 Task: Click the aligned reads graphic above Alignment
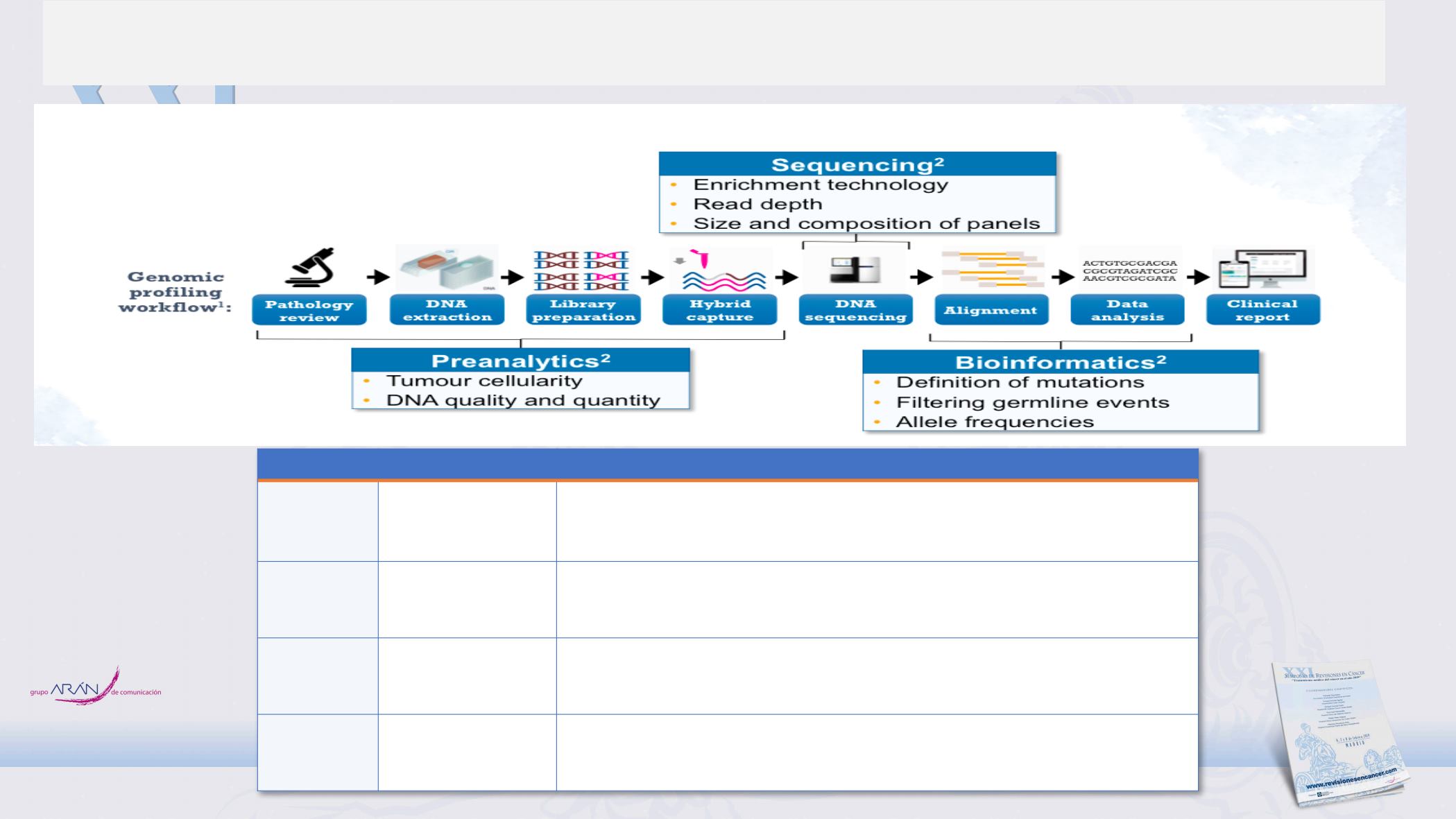point(993,269)
